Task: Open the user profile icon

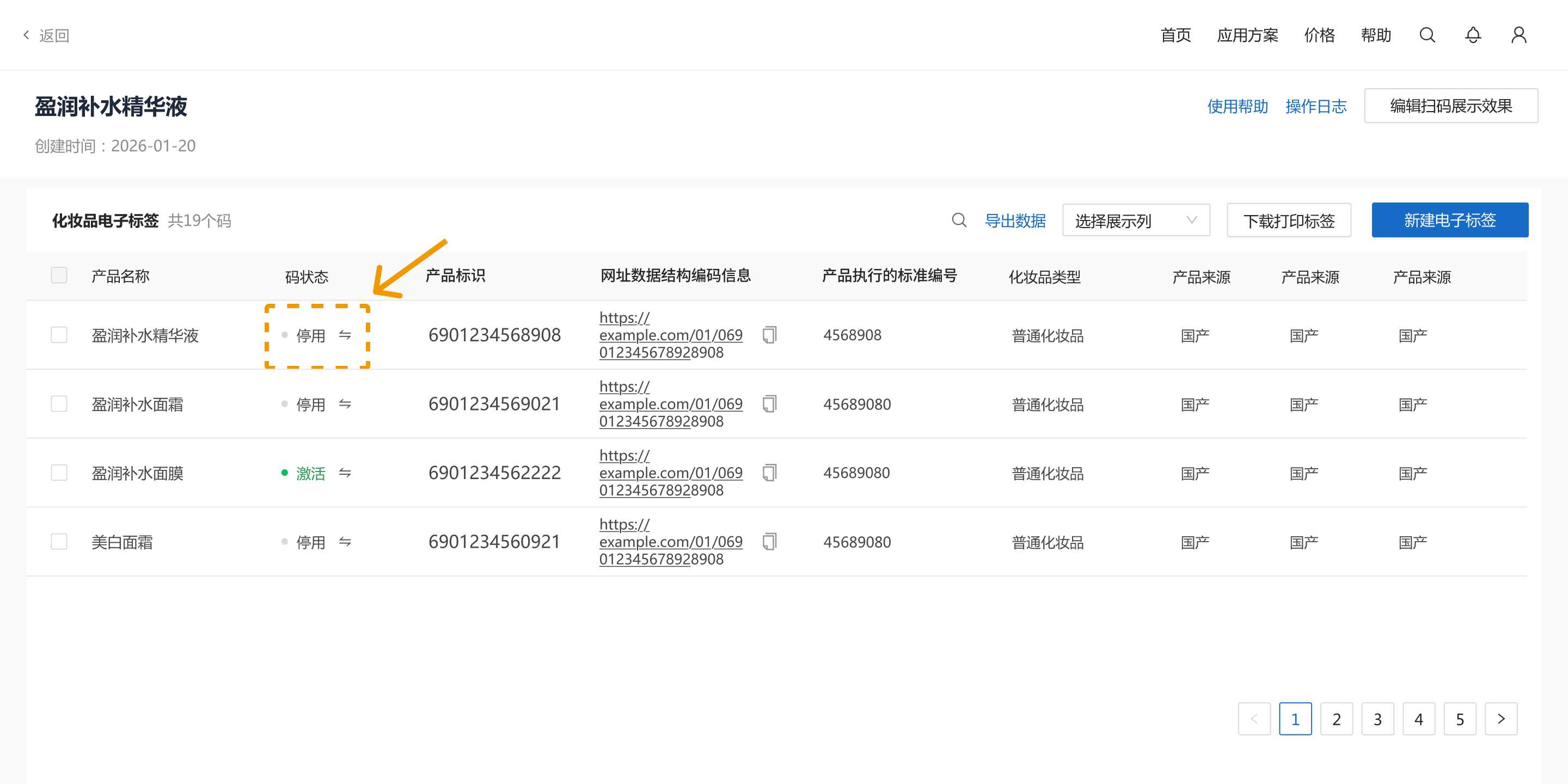Action: point(1518,35)
